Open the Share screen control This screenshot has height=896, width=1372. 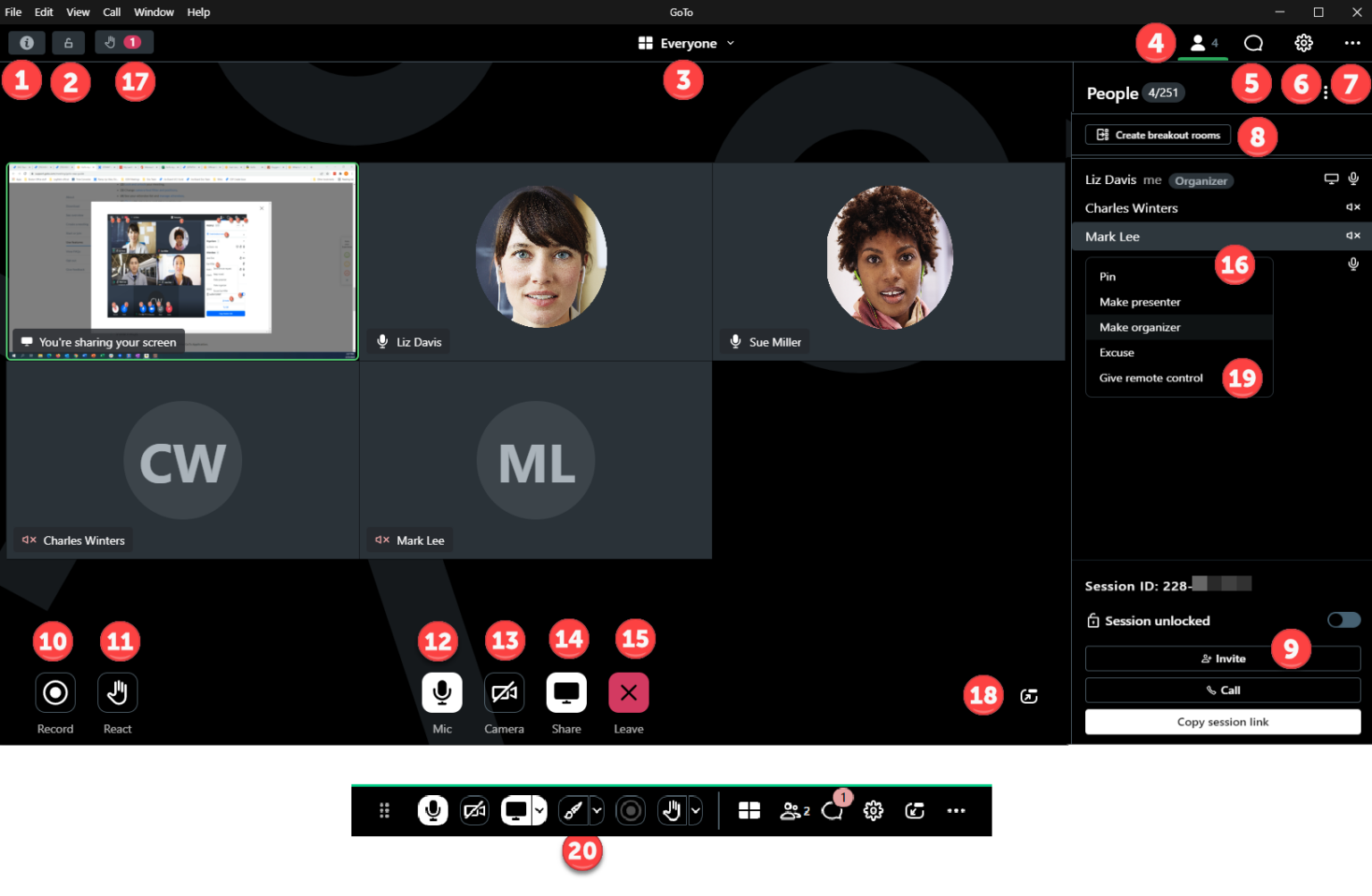pos(566,692)
